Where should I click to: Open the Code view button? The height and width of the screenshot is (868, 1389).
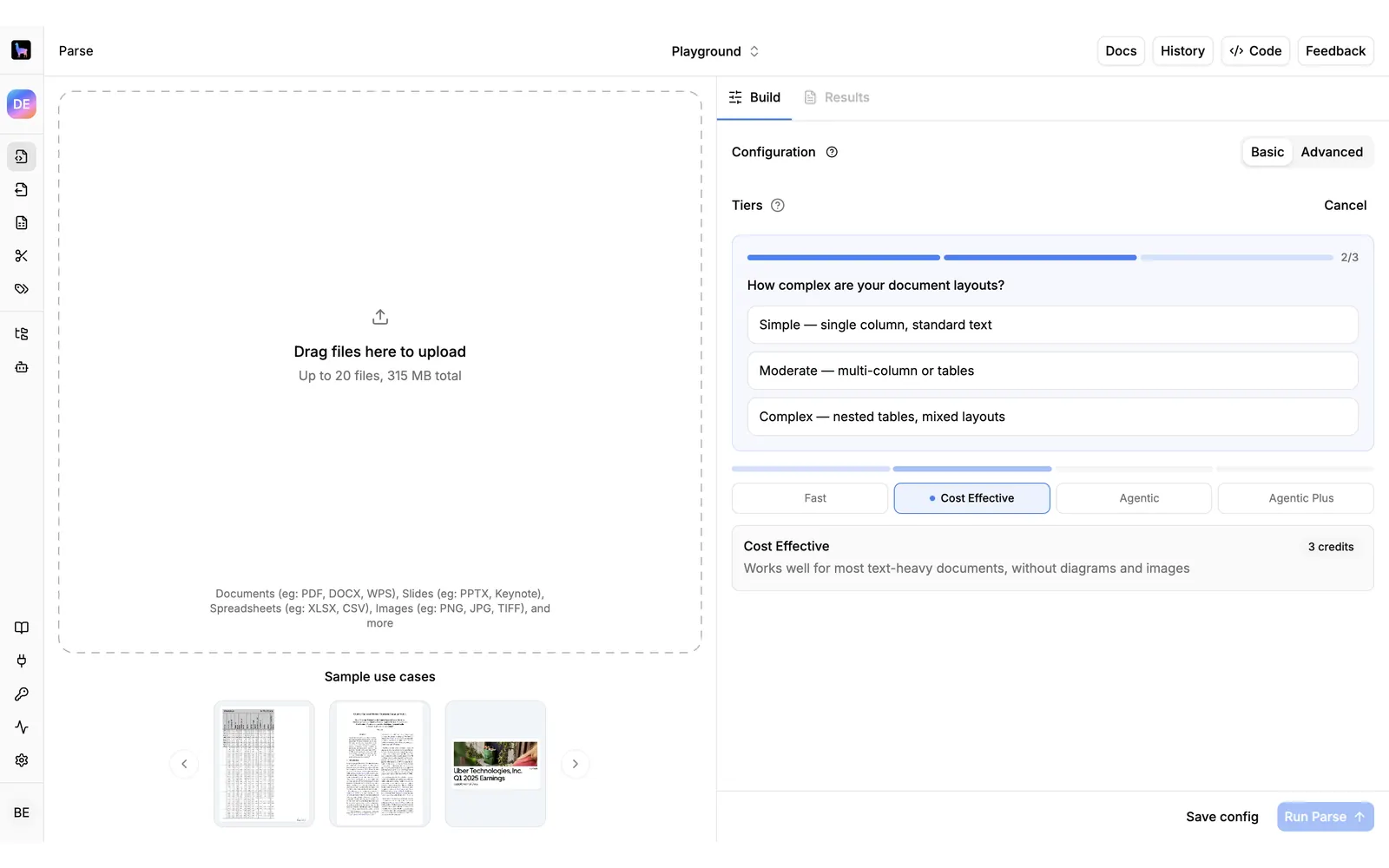coord(1255,51)
